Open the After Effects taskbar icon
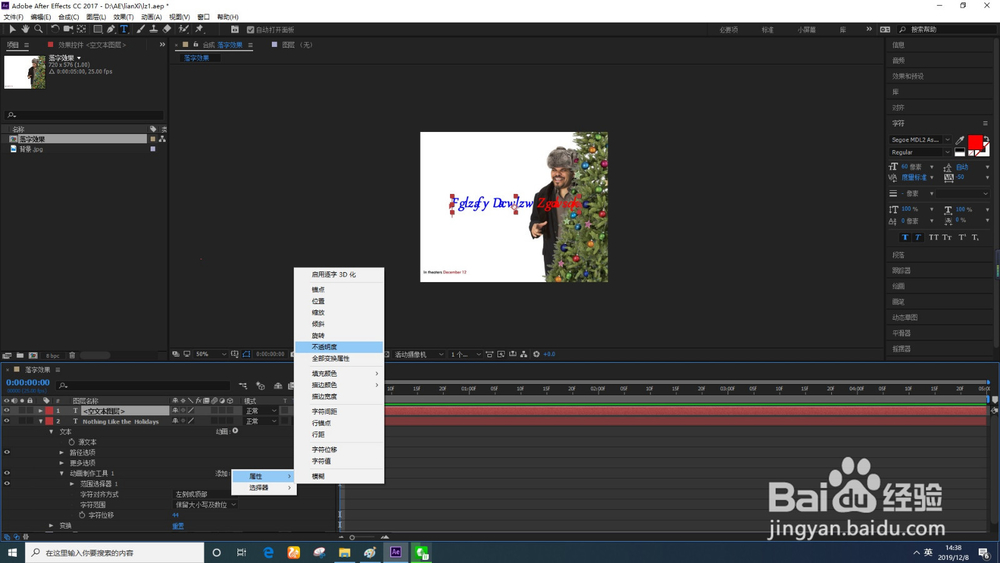 click(x=395, y=552)
